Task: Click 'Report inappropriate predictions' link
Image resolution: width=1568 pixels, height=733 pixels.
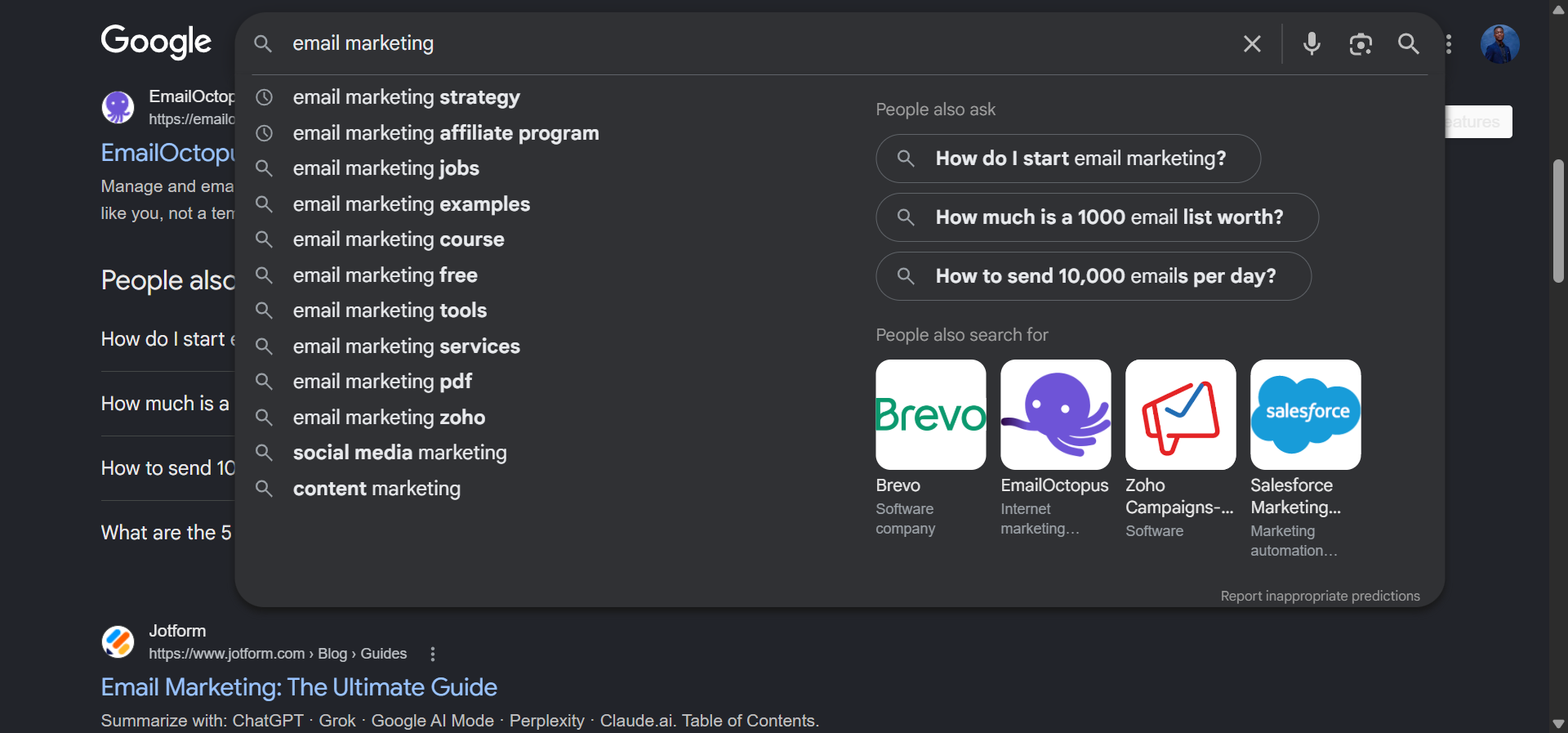Action: 1320,597
